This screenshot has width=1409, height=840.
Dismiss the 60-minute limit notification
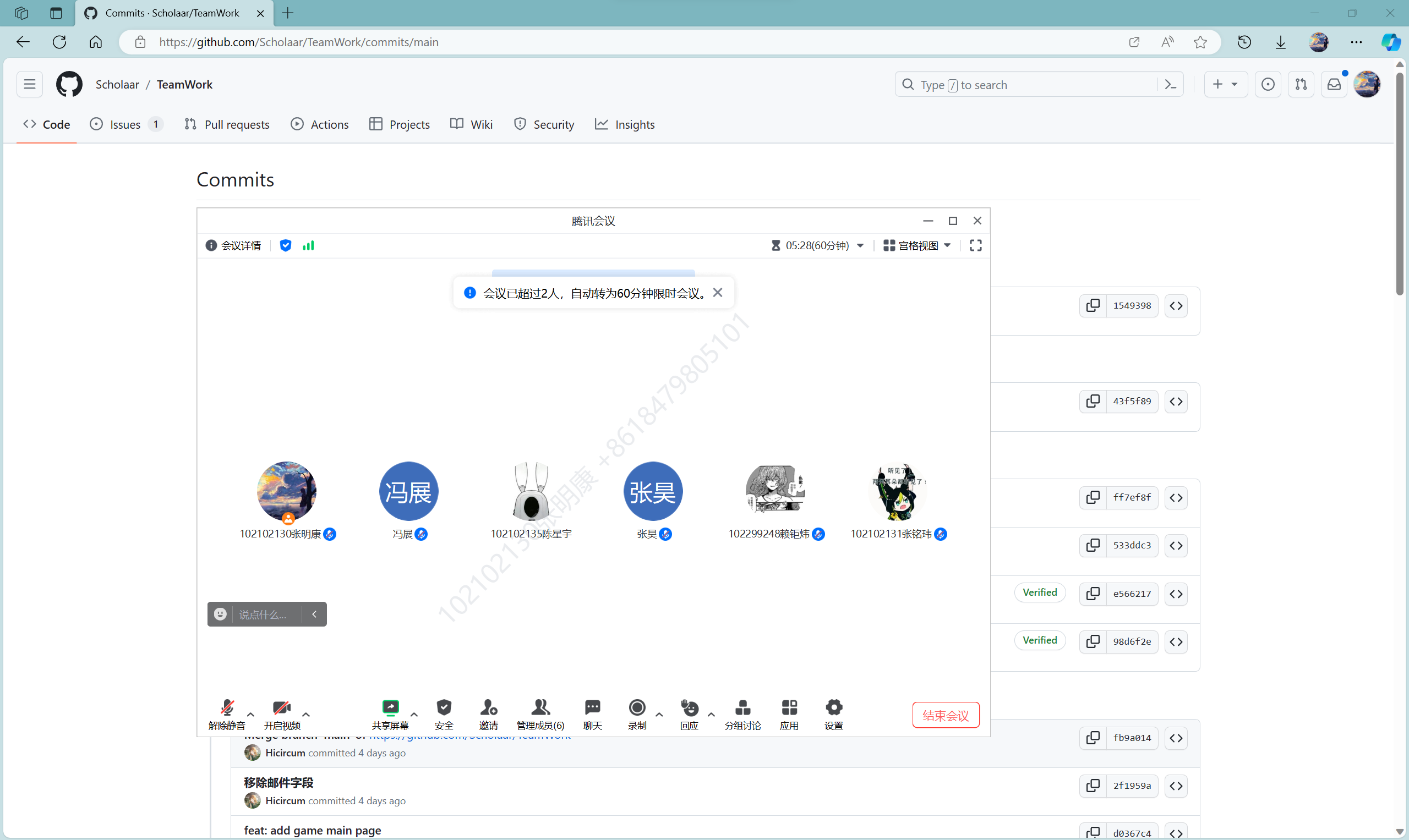[718, 293]
